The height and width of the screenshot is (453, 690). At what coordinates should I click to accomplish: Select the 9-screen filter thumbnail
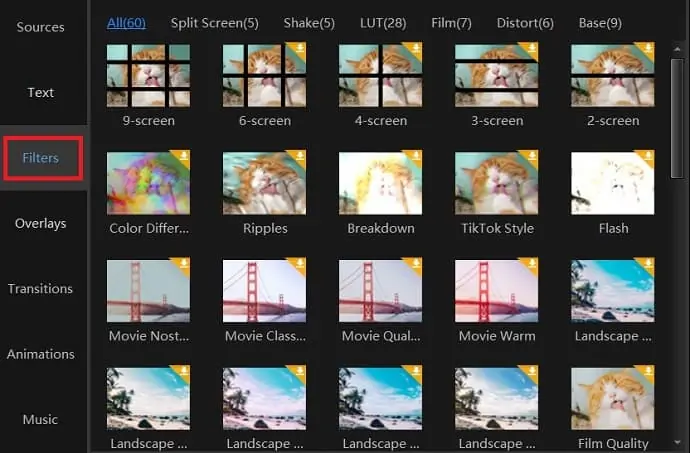pos(148,75)
